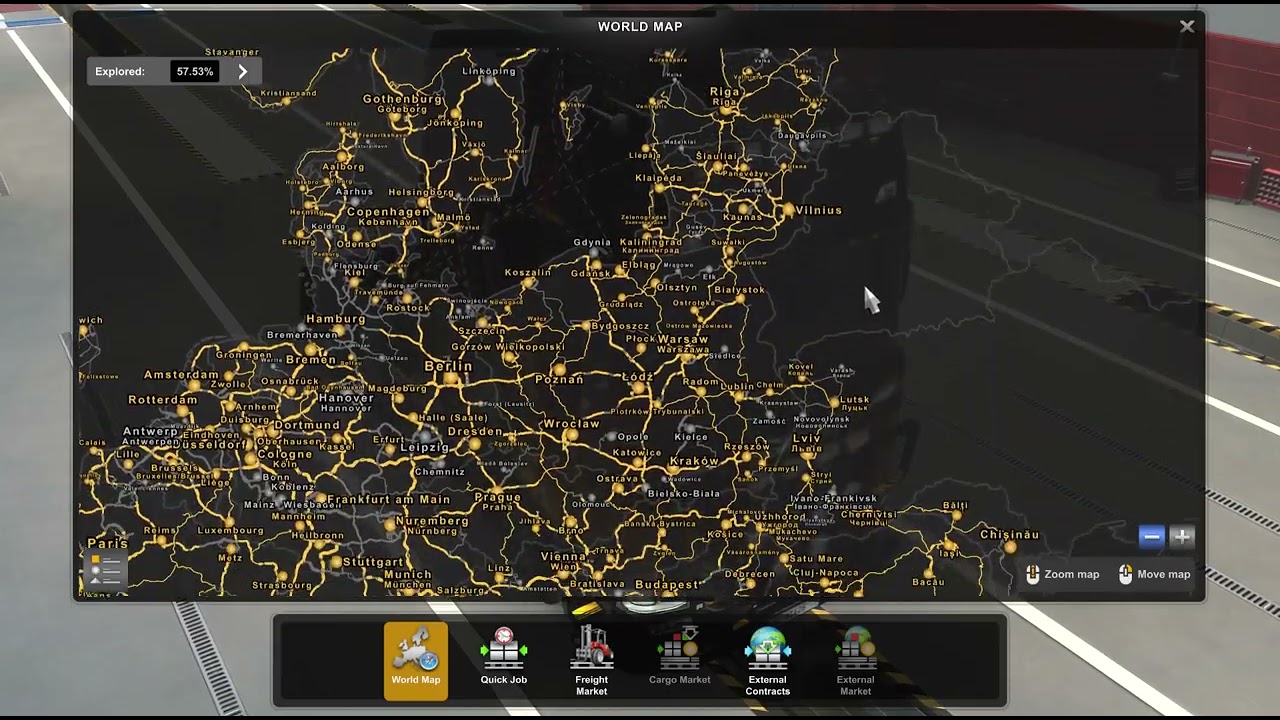
Task: Zoom out with the minus button
Action: pyautogui.click(x=1151, y=537)
